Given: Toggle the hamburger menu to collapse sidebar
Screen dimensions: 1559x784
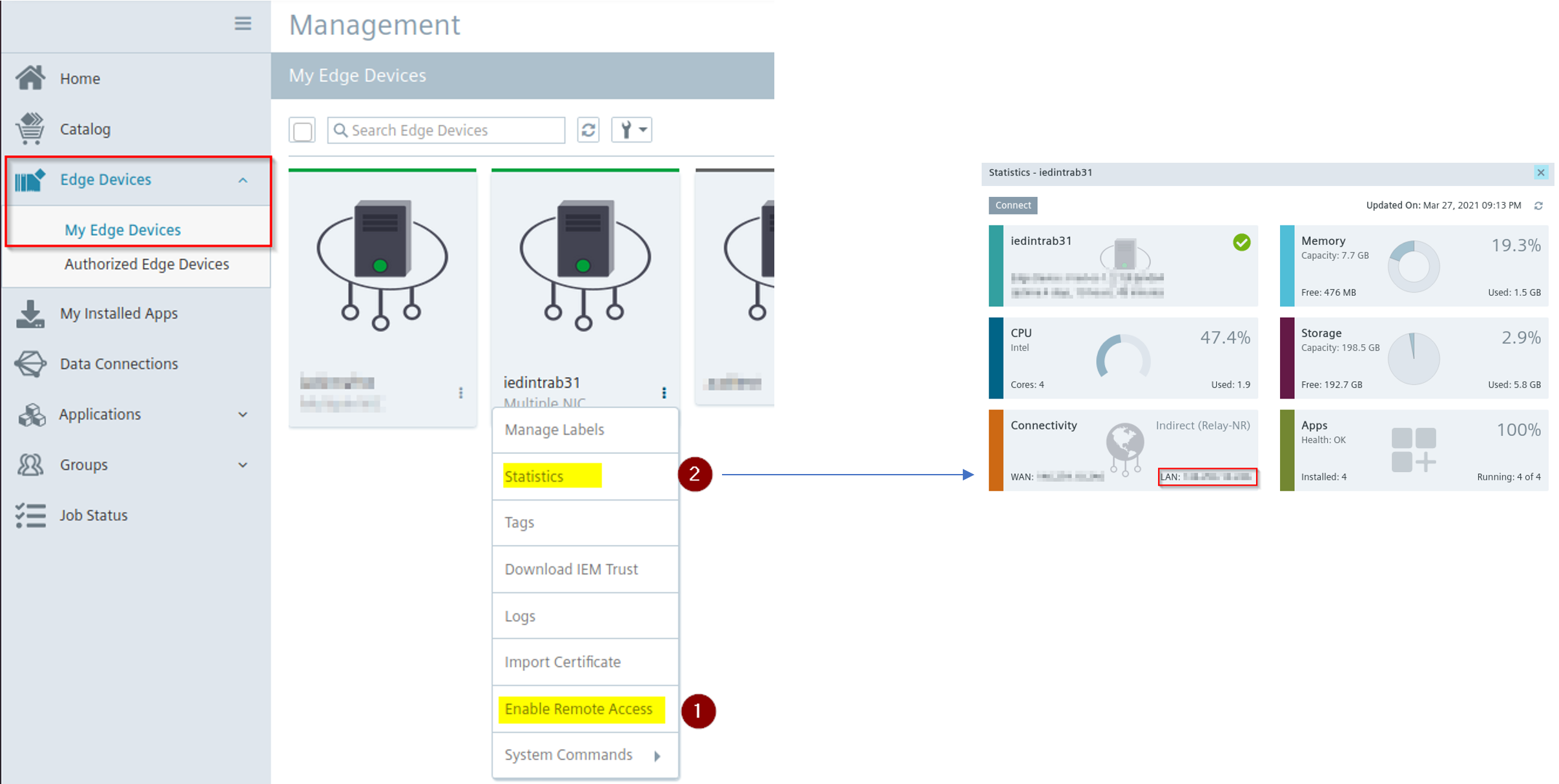Looking at the screenshot, I should tap(243, 24).
